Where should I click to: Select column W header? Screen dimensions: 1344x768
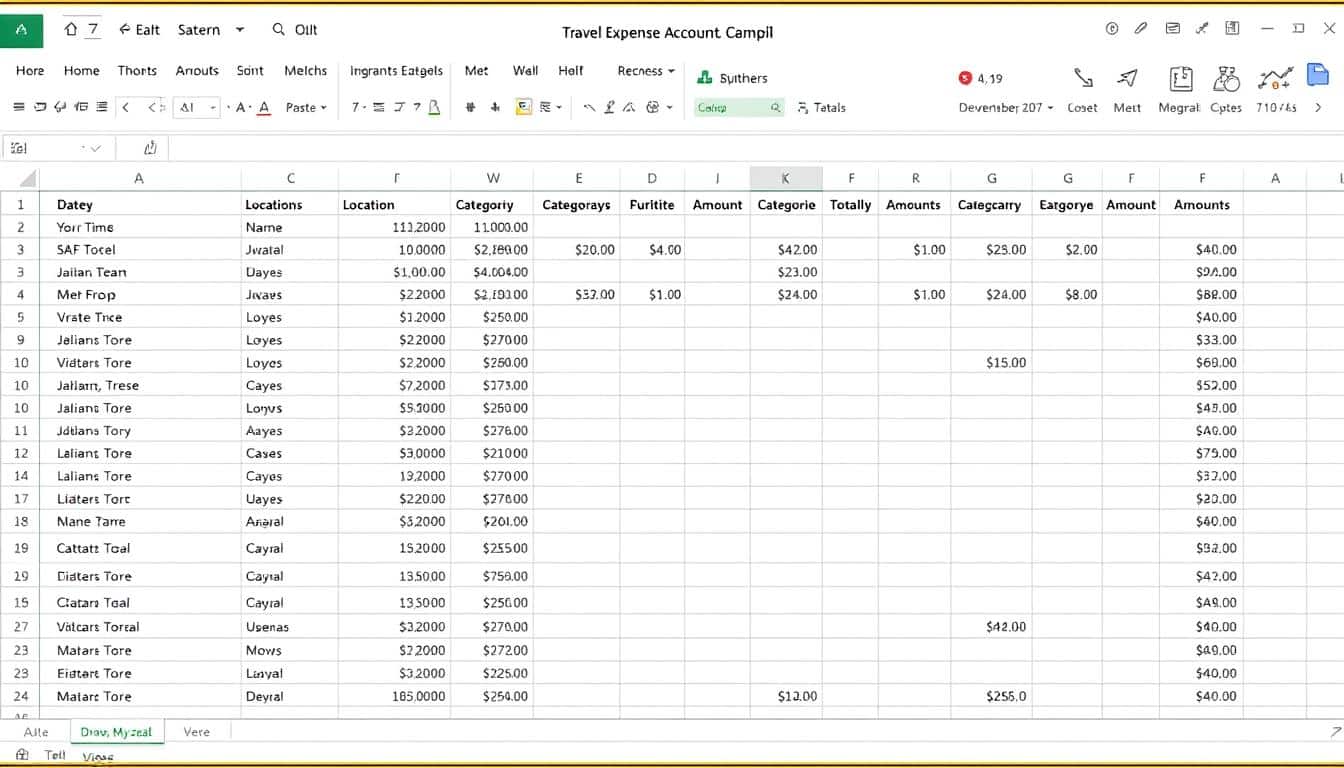(493, 179)
